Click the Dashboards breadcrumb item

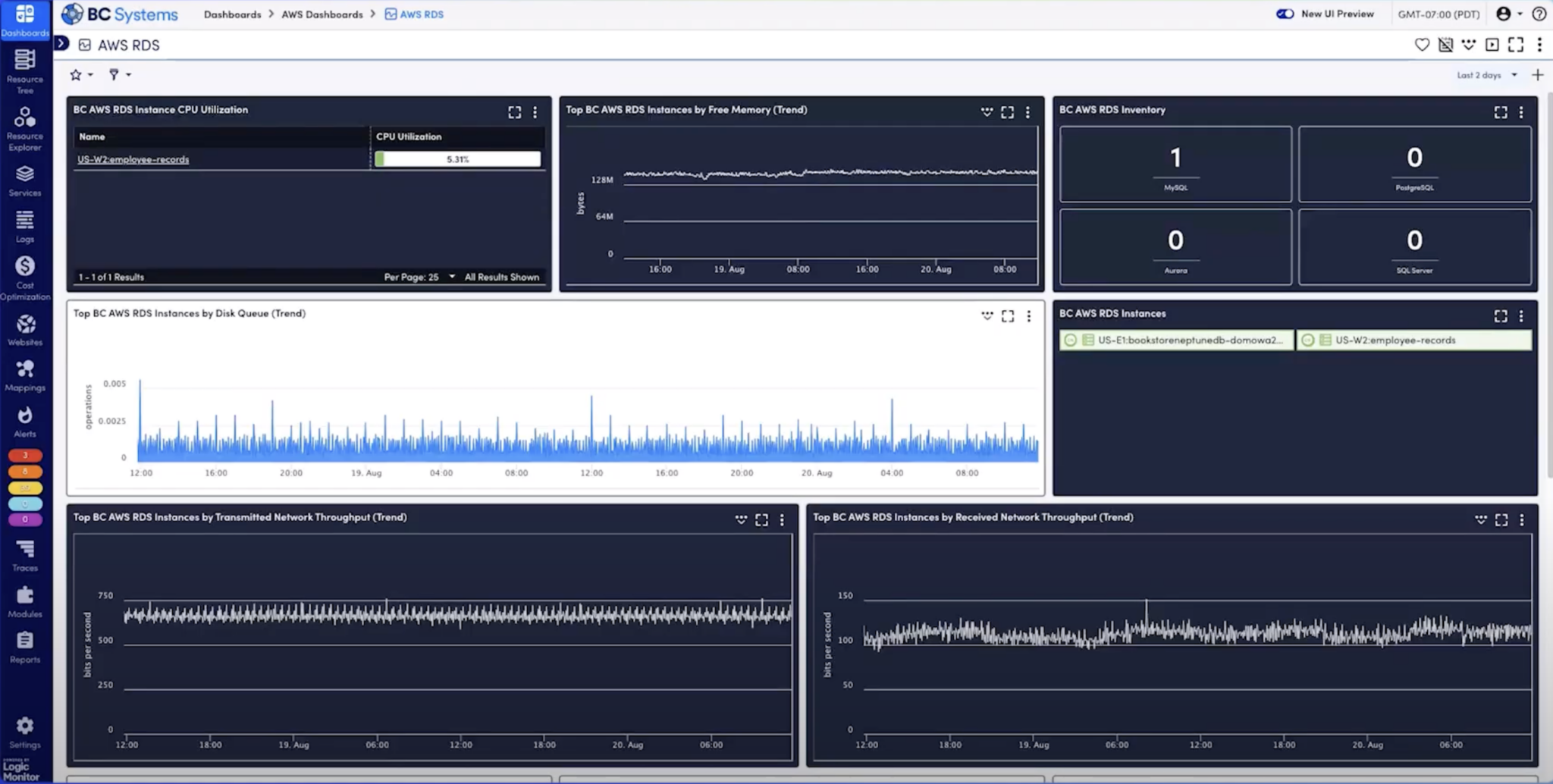pyautogui.click(x=232, y=14)
